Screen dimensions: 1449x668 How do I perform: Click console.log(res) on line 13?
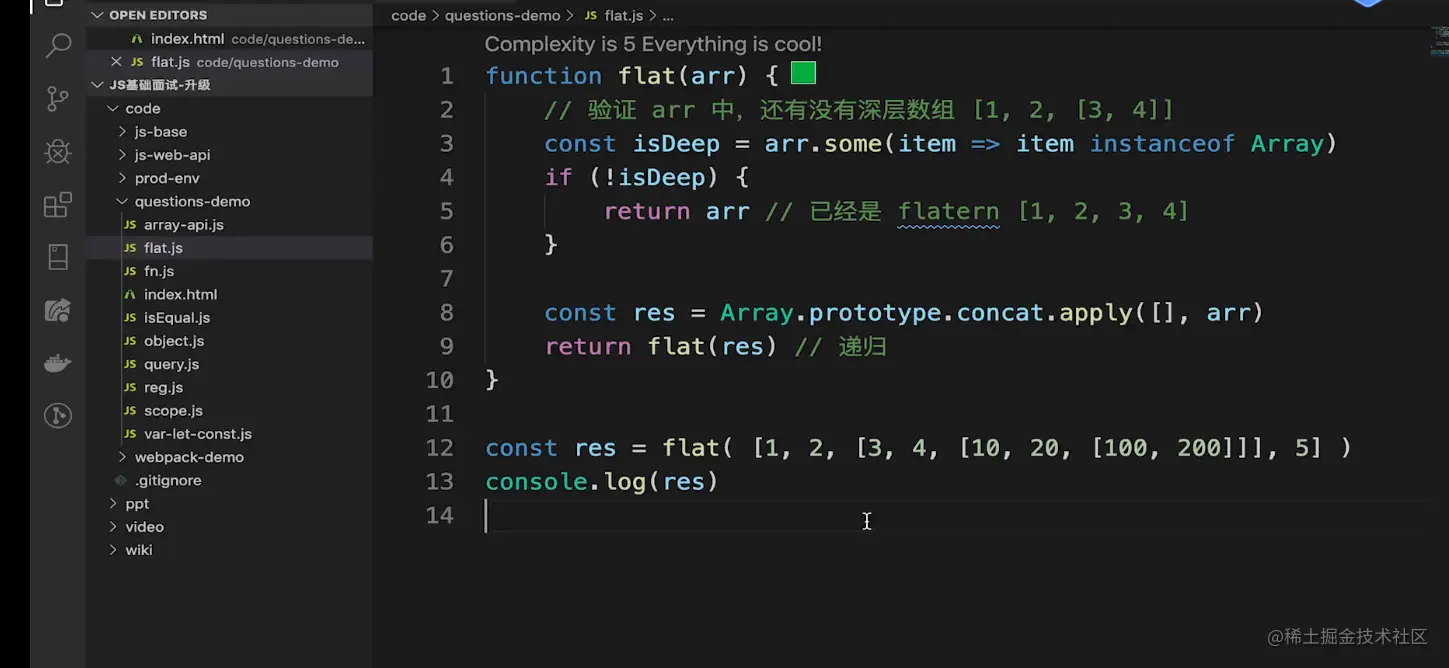tap(602, 482)
